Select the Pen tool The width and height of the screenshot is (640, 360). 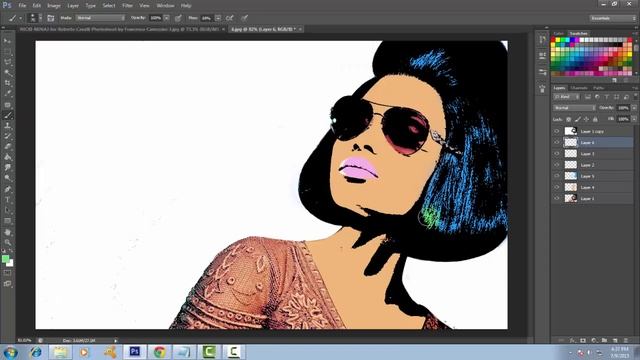(7, 189)
